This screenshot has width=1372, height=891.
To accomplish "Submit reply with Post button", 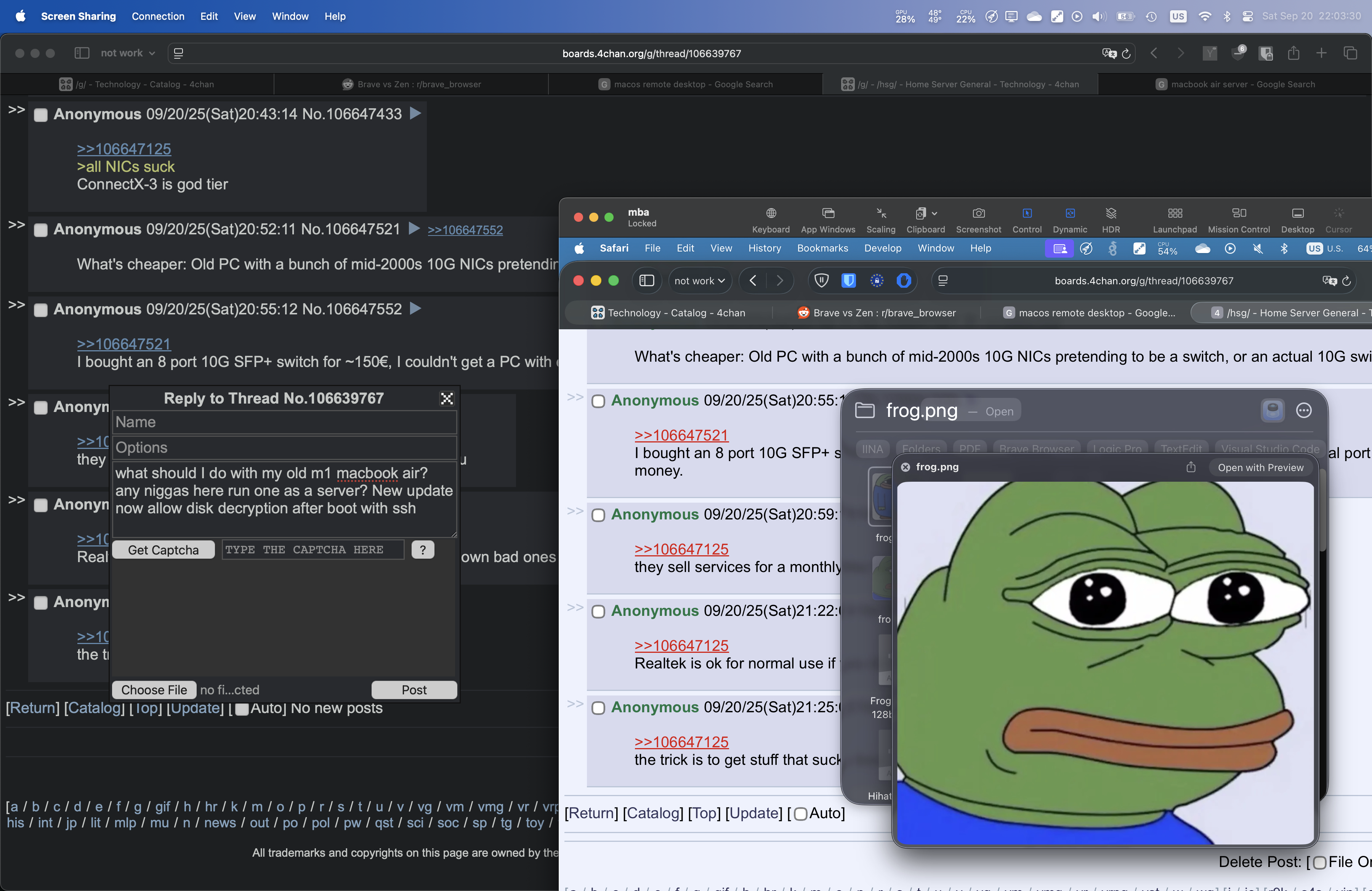I will click(414, 690).
